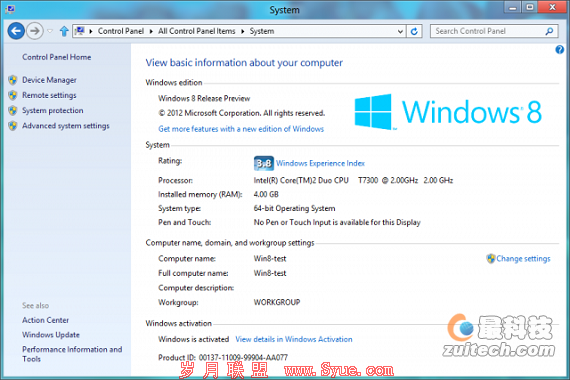Open the recent locations dropdown arrow
570x380 pixels.
50,31
